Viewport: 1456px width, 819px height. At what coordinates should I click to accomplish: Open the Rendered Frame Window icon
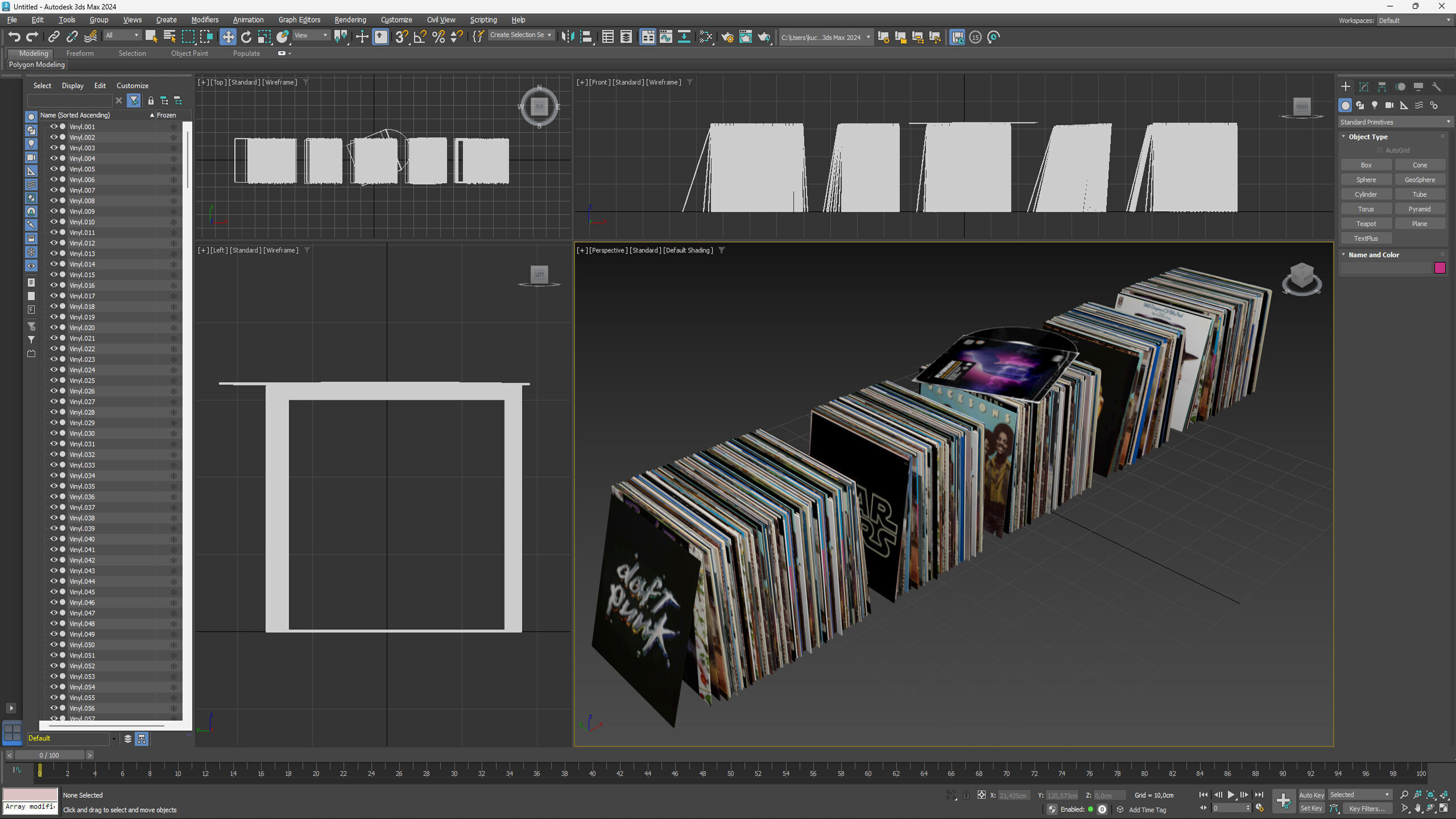pyautogui.click(x=746, y=37)
